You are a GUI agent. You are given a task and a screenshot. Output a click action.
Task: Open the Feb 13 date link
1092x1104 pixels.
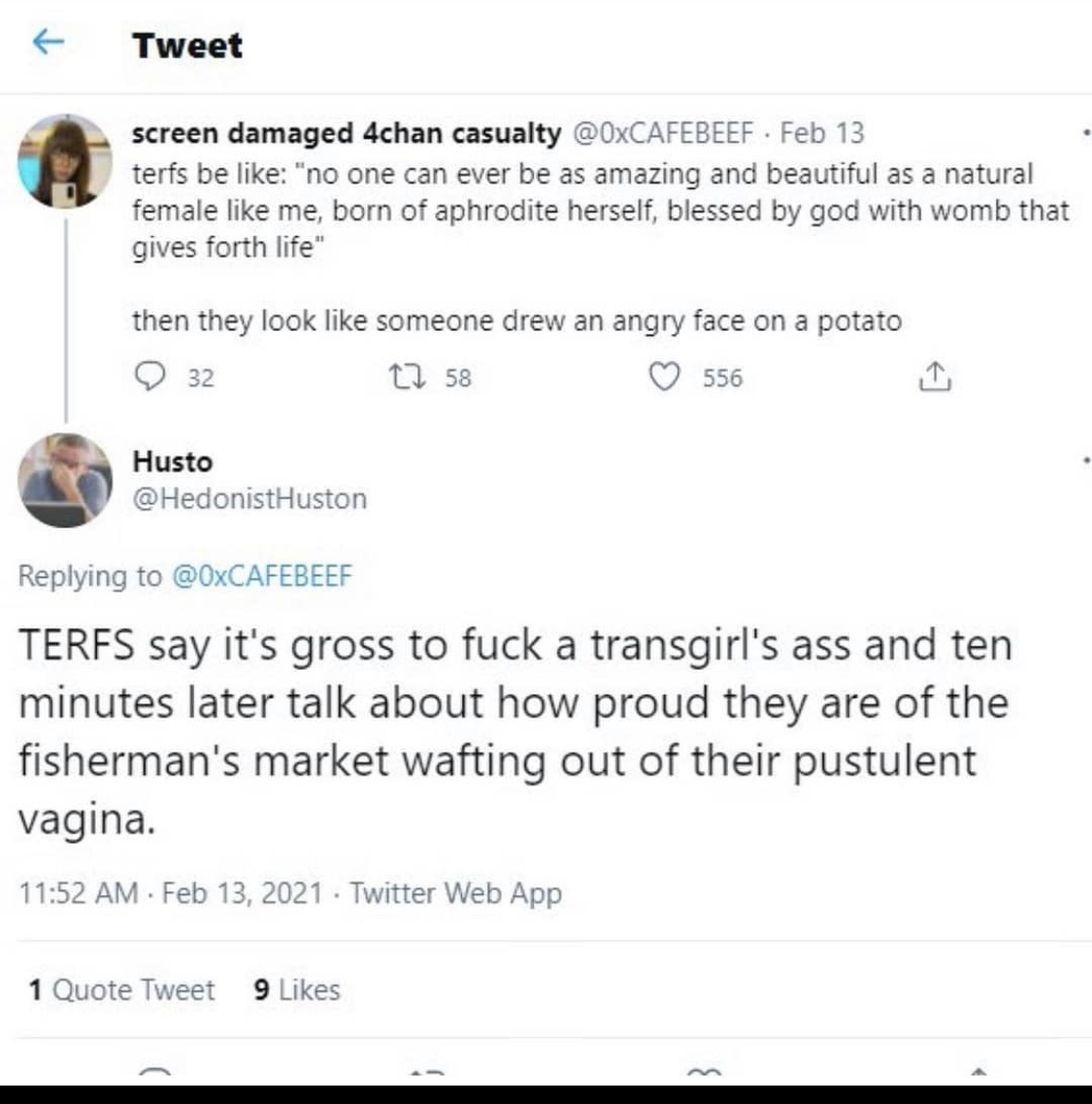821,133
